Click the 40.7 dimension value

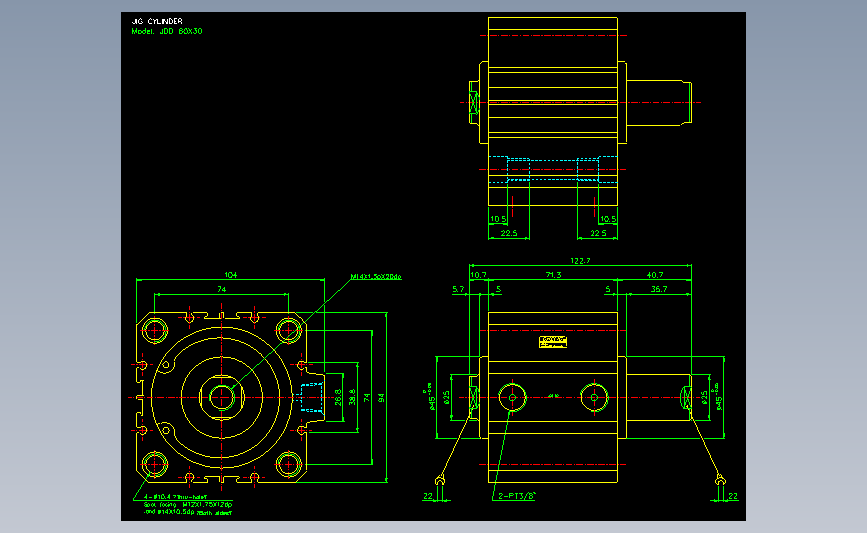click(655, 275)
